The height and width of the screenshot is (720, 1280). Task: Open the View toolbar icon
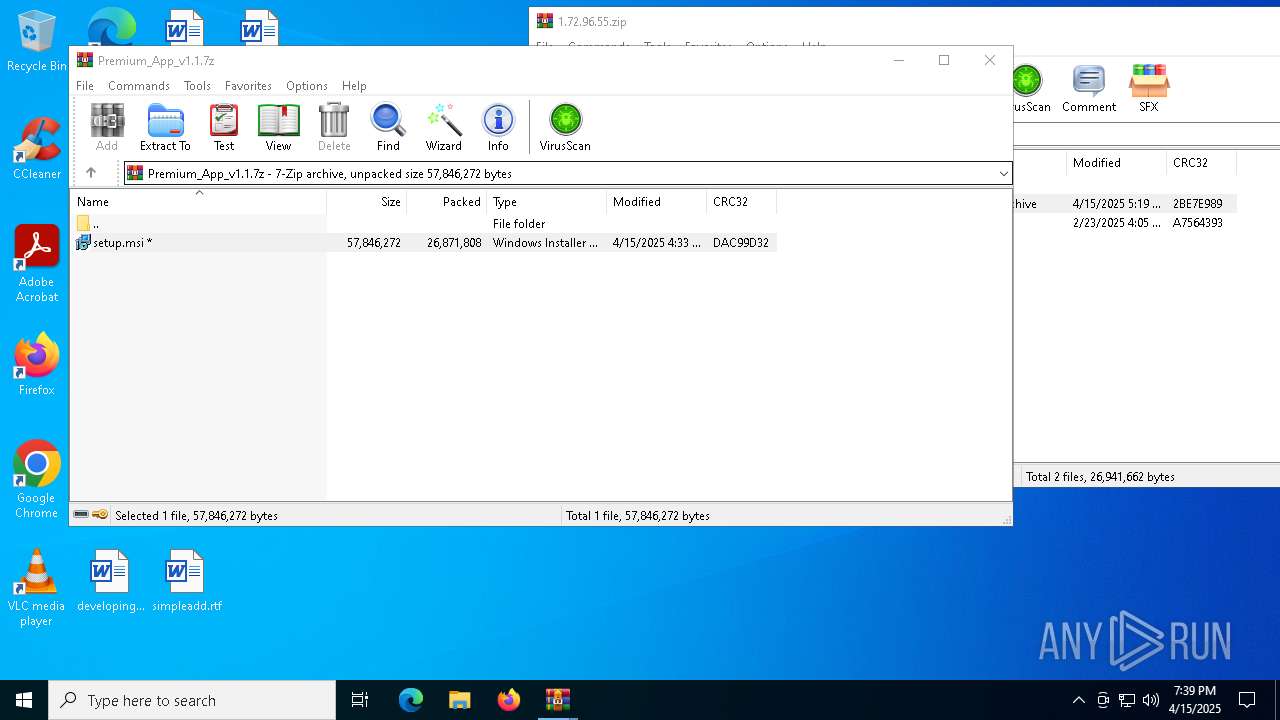coord(278,127)
